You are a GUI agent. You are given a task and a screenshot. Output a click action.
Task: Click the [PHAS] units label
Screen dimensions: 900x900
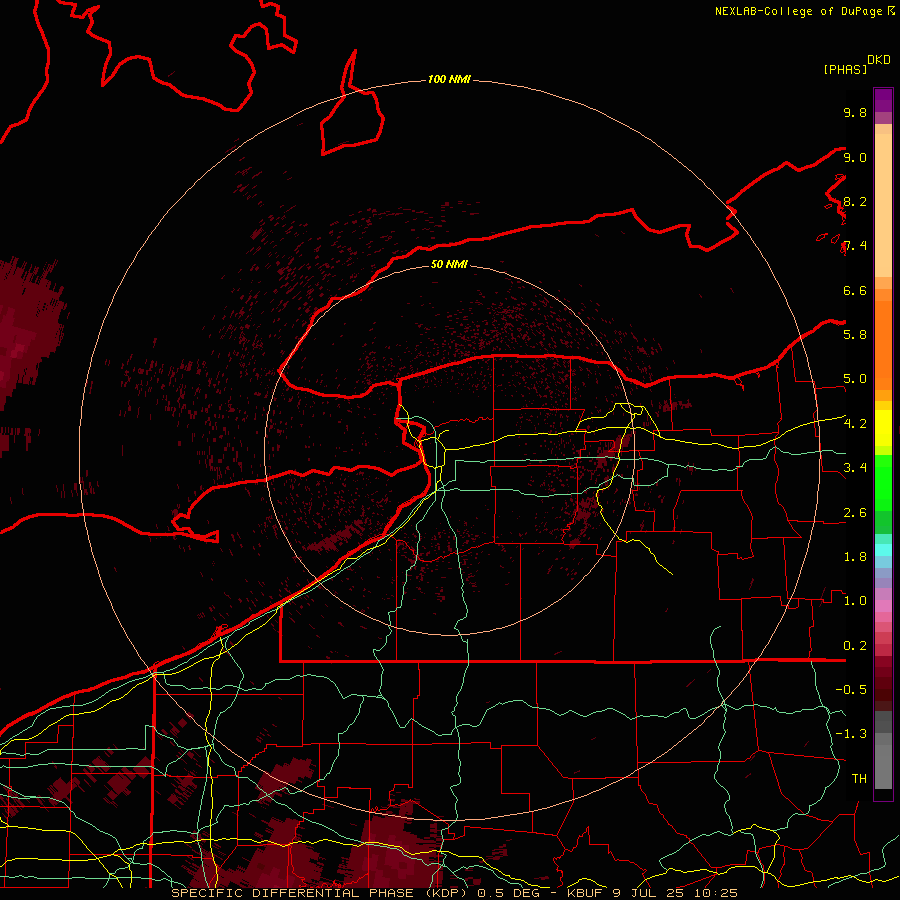coord(845,69)
